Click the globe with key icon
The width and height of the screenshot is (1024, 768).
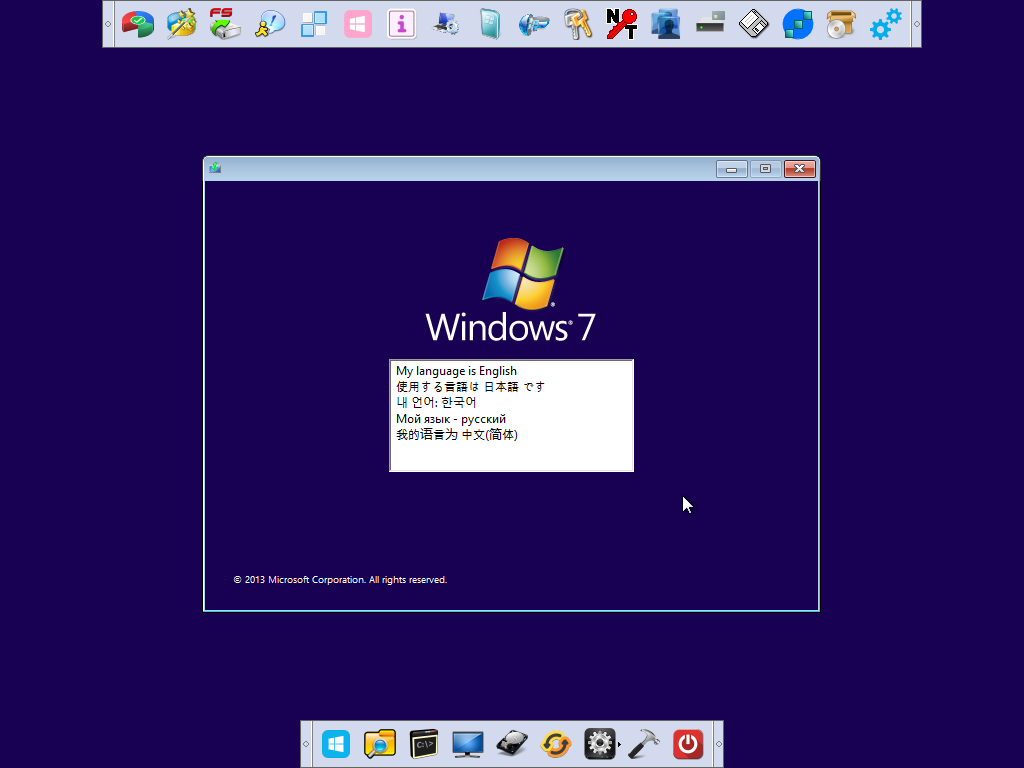534,24
